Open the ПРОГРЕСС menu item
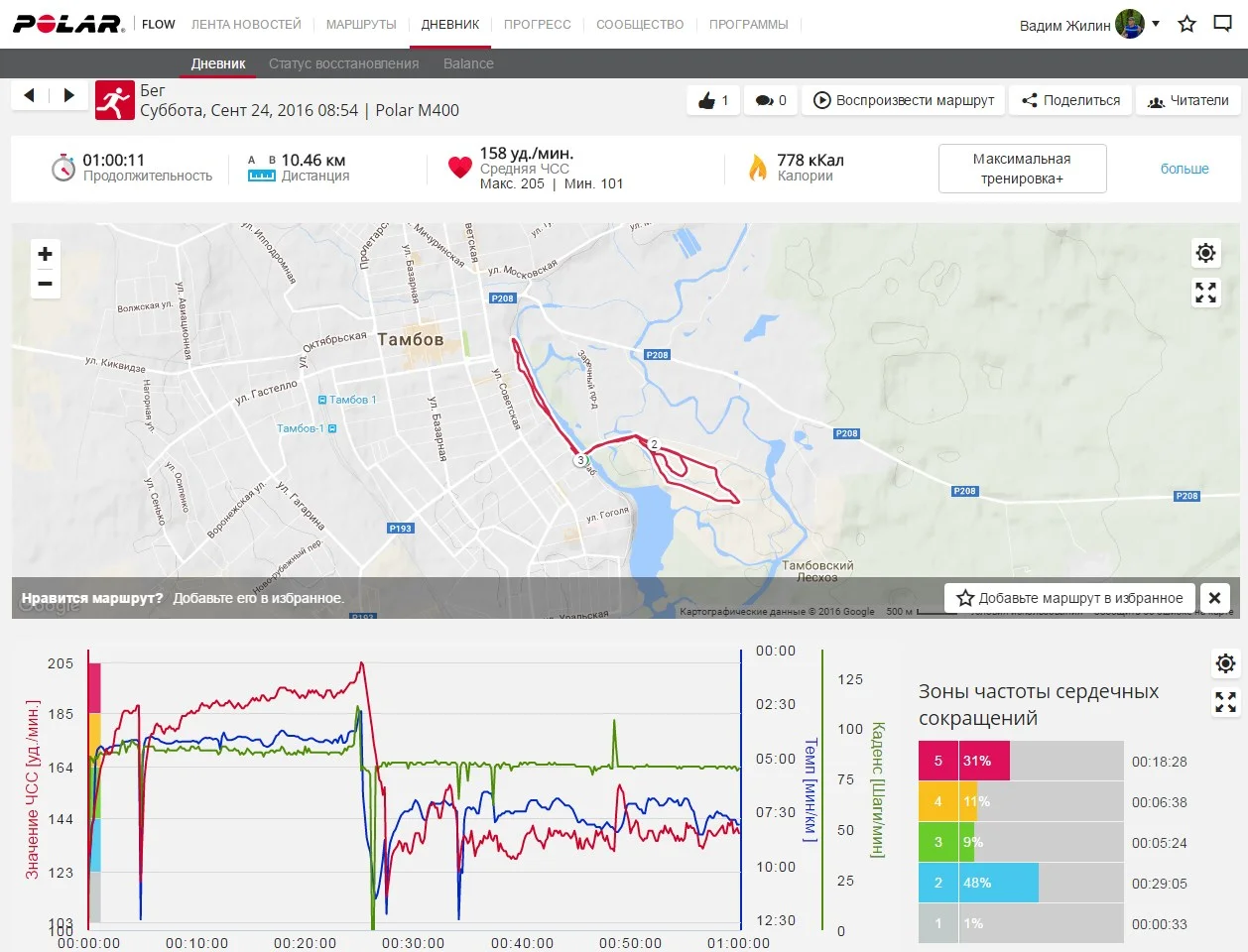 [x=537, y=24]
